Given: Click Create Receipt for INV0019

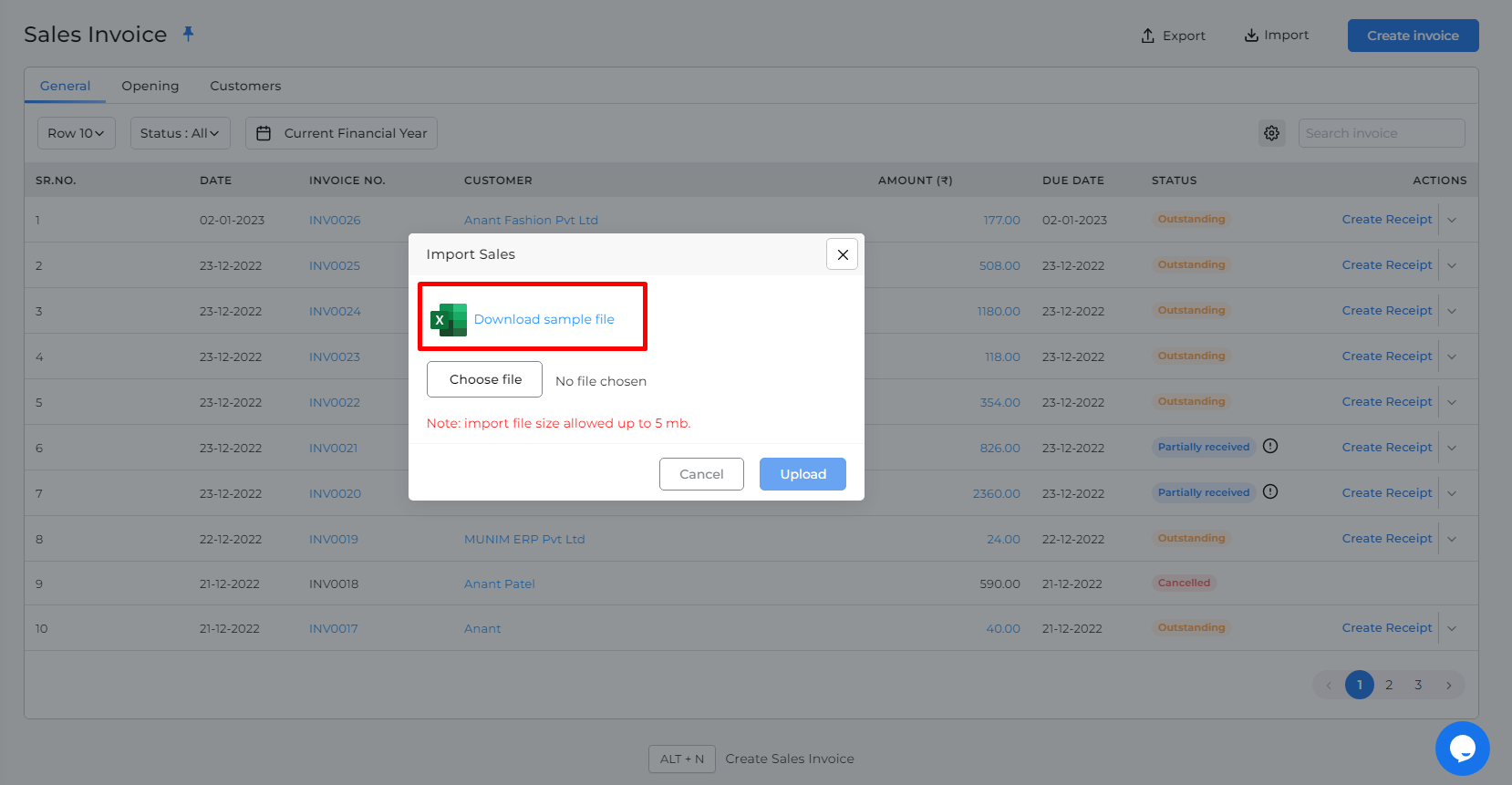Looking at the screenshot, I should (x=1387, y=538).
